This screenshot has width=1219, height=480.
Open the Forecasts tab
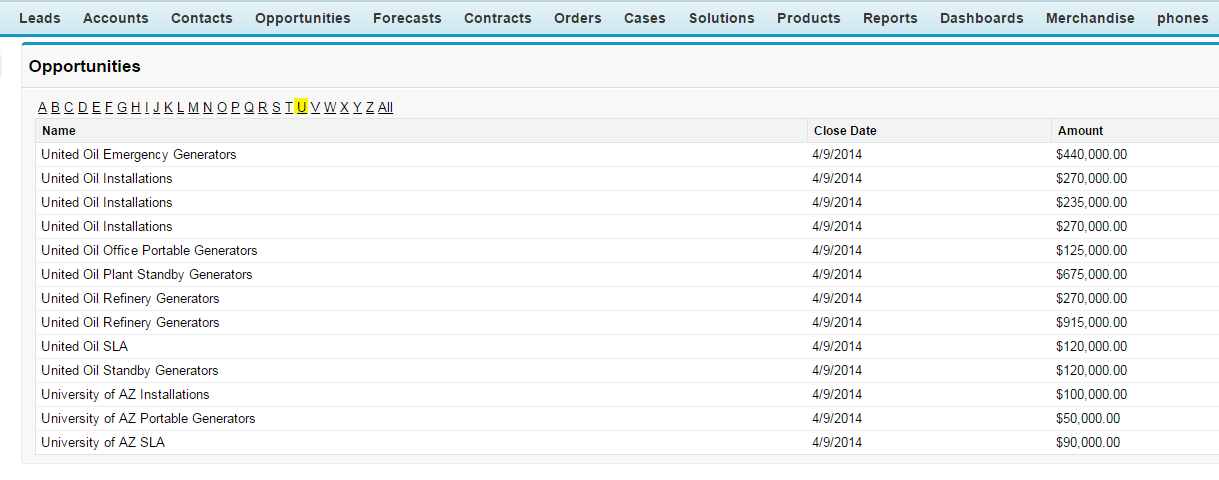[407, 18]
